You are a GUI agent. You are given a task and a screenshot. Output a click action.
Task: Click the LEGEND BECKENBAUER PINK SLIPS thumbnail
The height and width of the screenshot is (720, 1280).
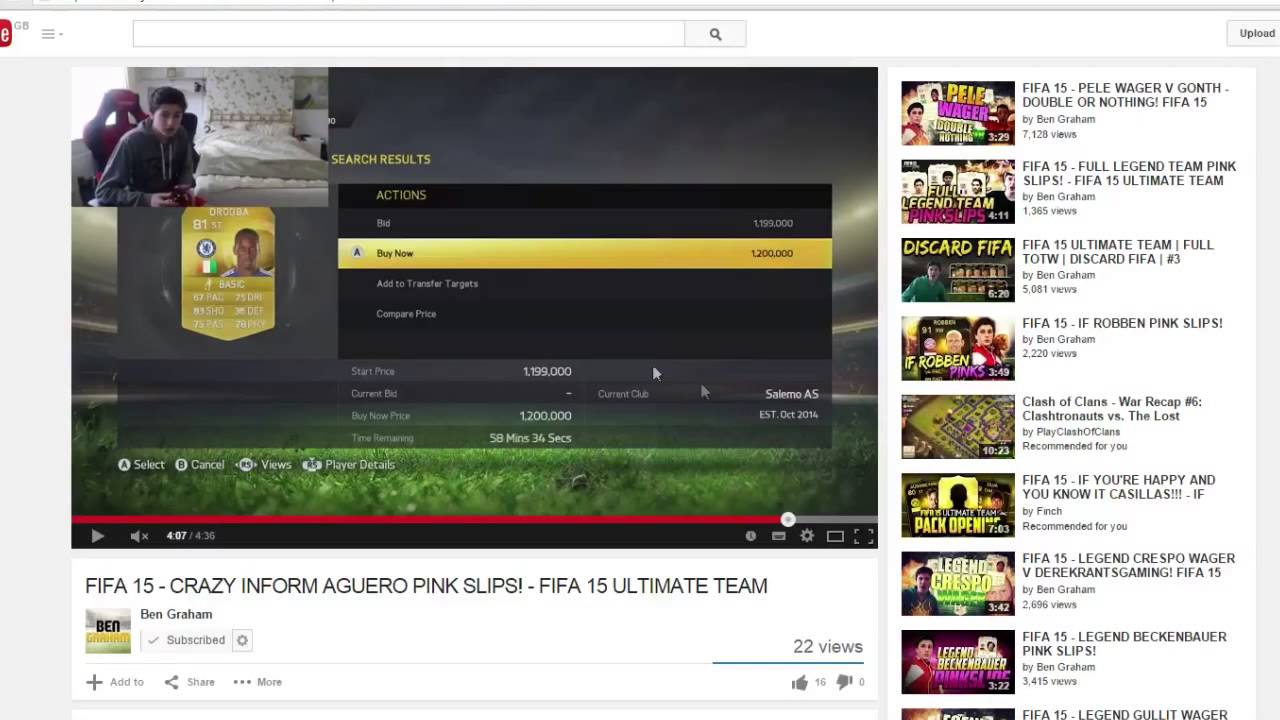[x=958, y=662]
